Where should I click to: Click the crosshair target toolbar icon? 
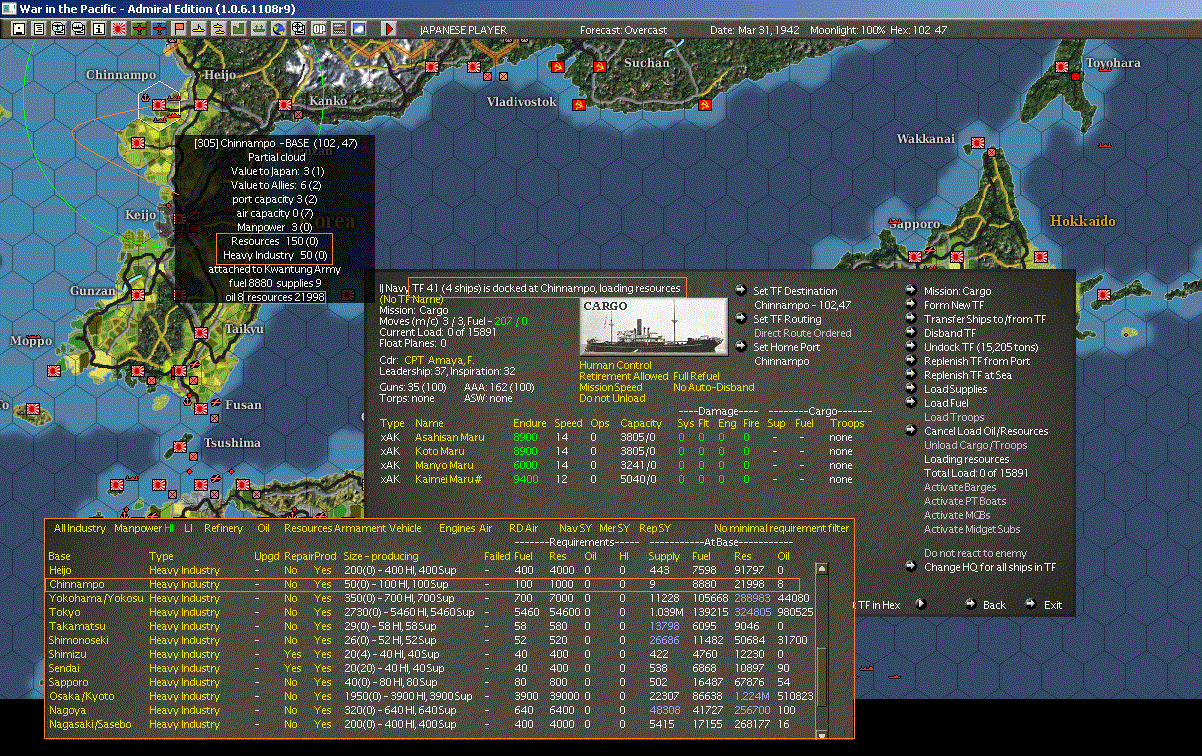pyautogui.click(x=299, y=29)
